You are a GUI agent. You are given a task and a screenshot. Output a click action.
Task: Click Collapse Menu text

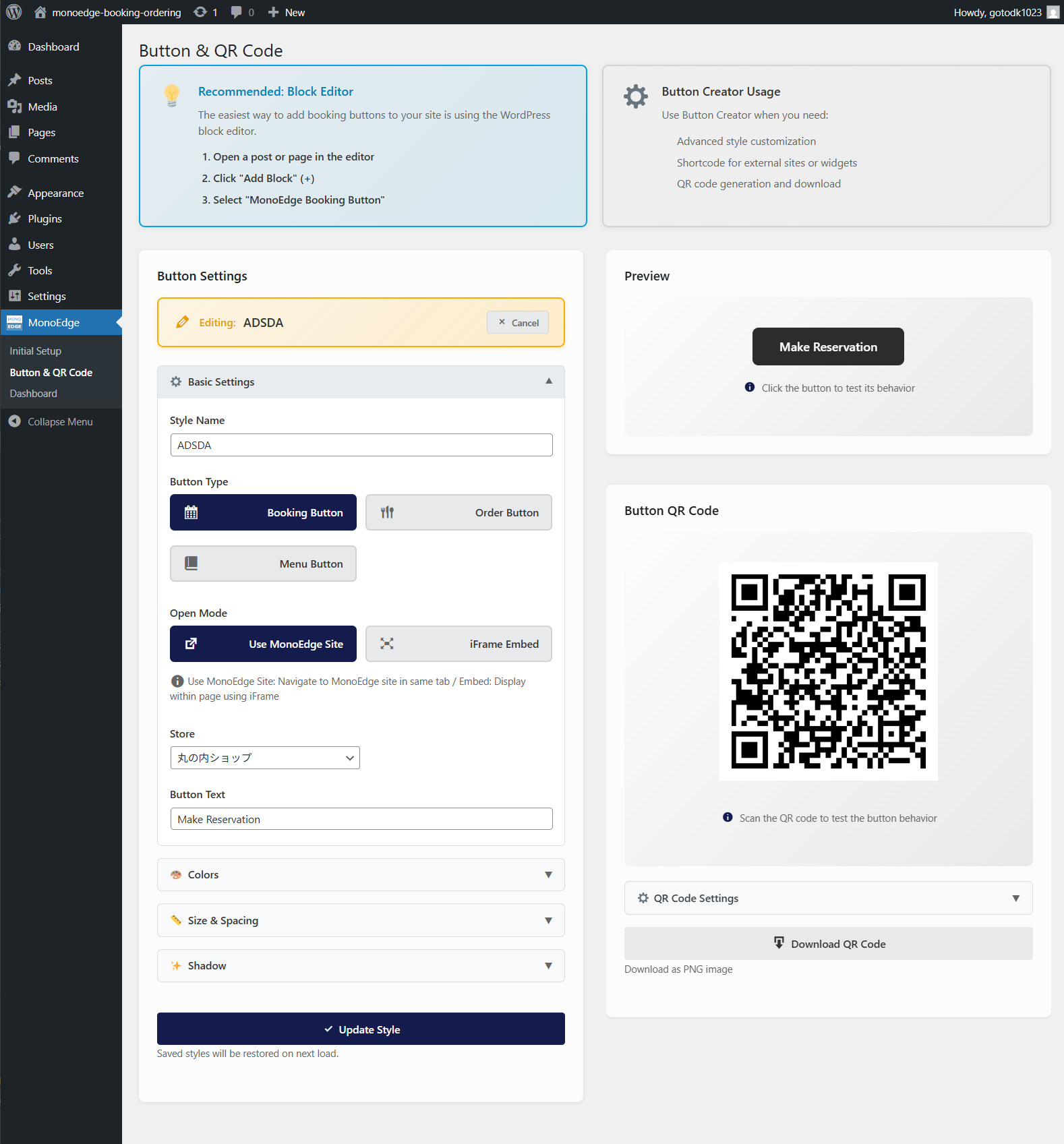[x=60, y=421]
